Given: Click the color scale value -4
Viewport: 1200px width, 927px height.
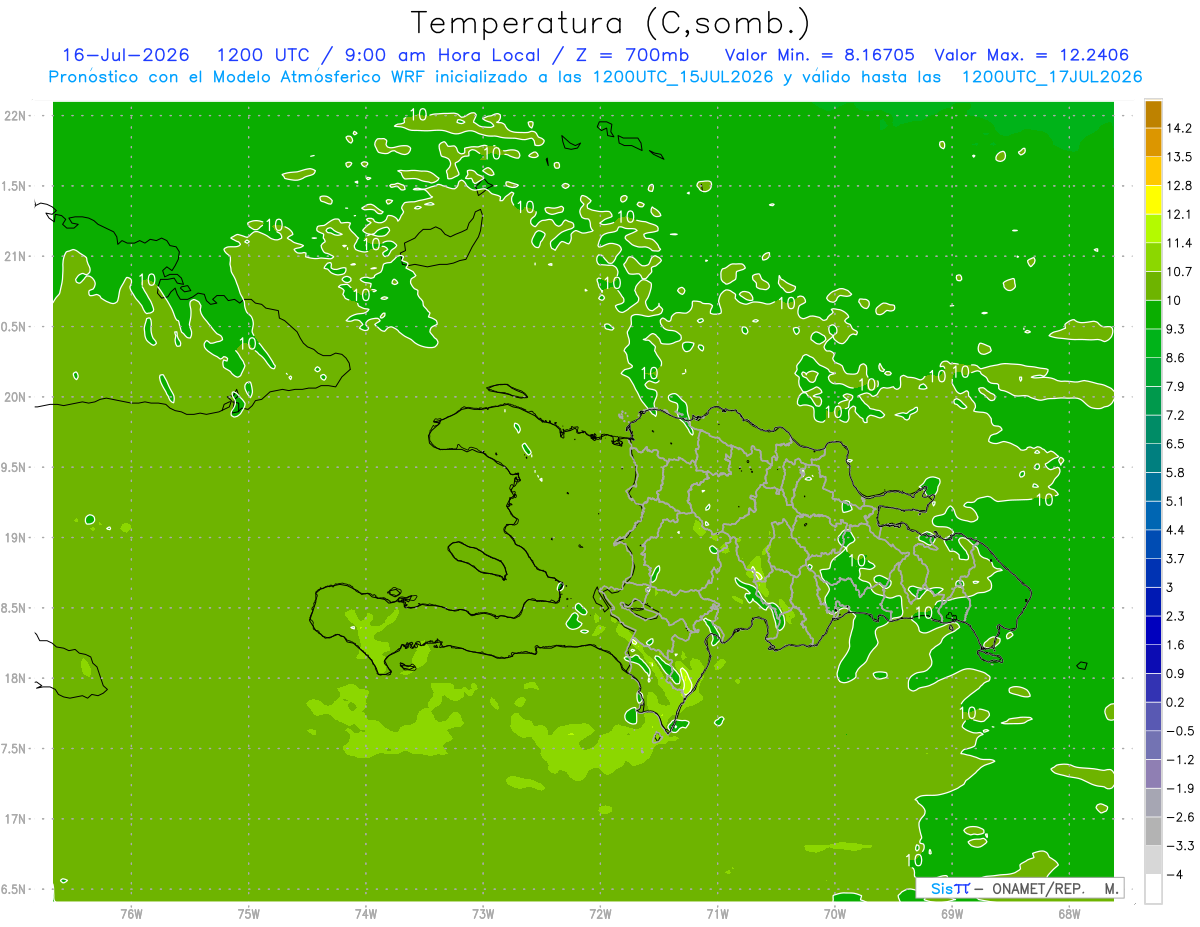Looking at the screenshot, I should [x=1175, y=874].
